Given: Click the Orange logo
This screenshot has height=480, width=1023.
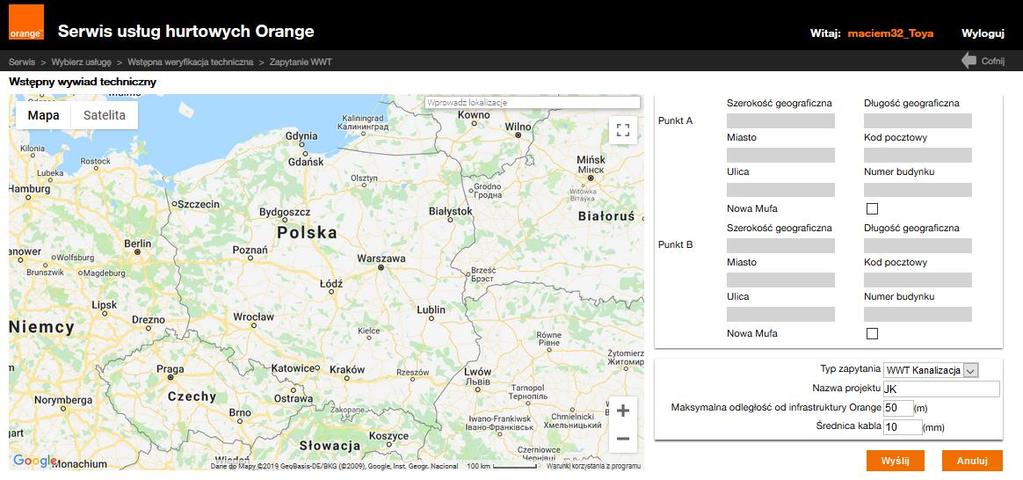Looking at the screenshot, I should [26, 23].
